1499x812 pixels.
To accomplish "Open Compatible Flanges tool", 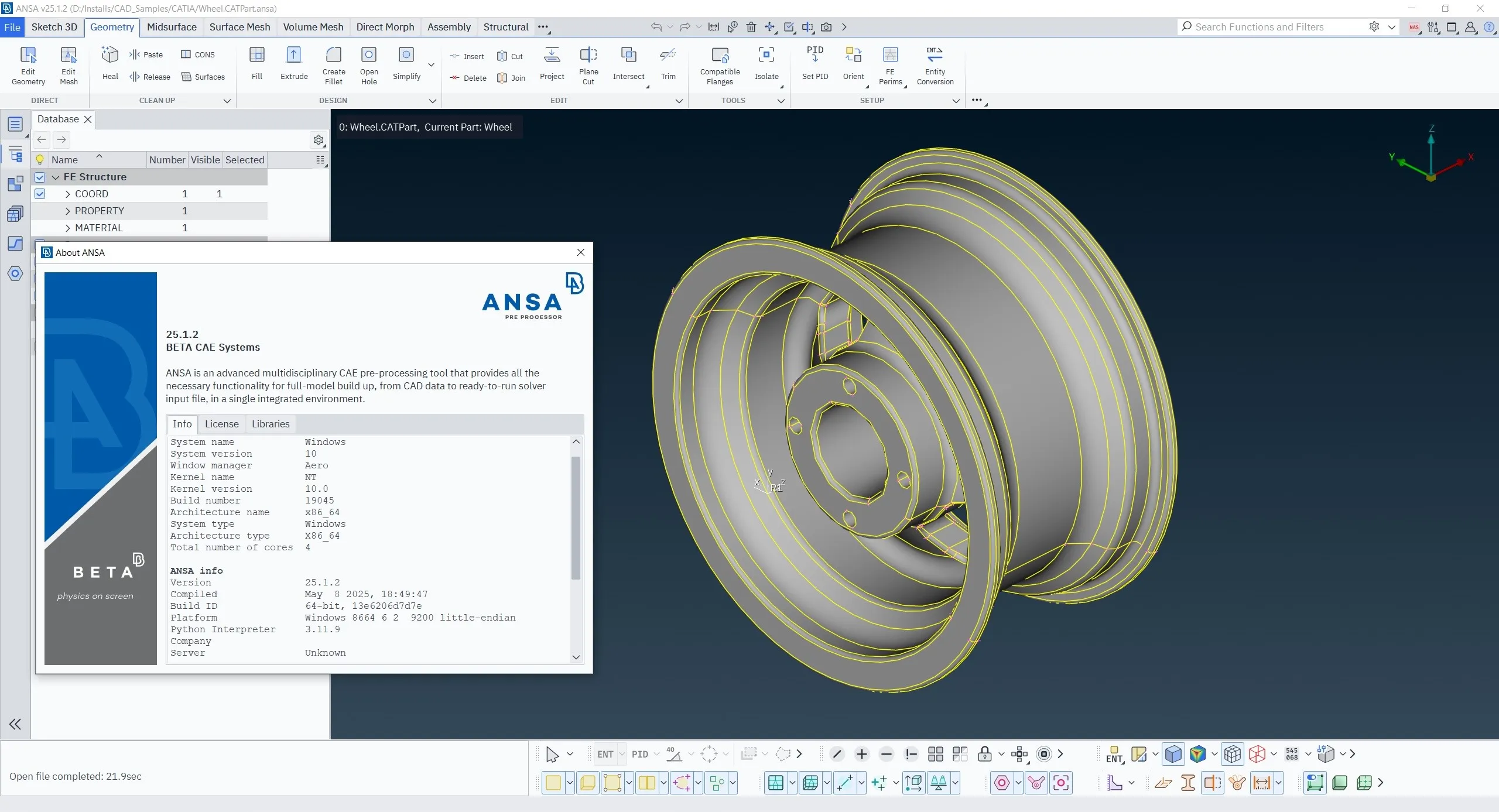I will pos(720,66).
